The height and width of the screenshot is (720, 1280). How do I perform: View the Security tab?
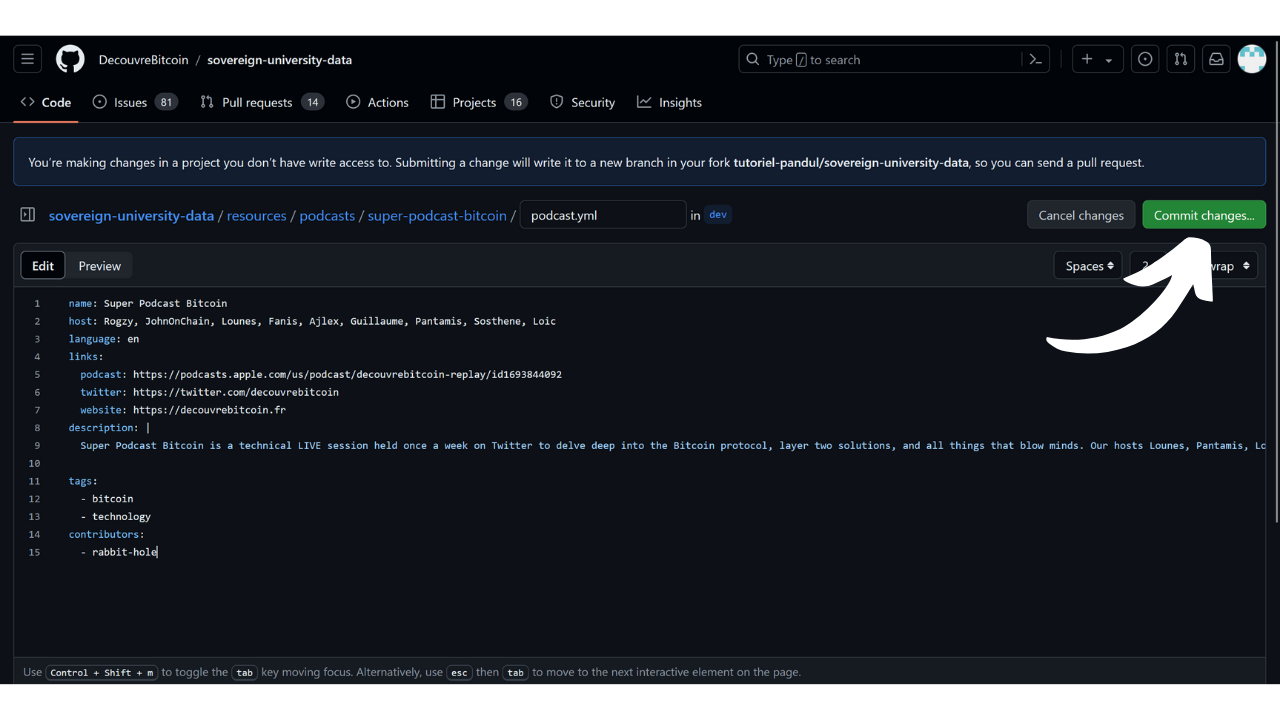coord(582,102)
